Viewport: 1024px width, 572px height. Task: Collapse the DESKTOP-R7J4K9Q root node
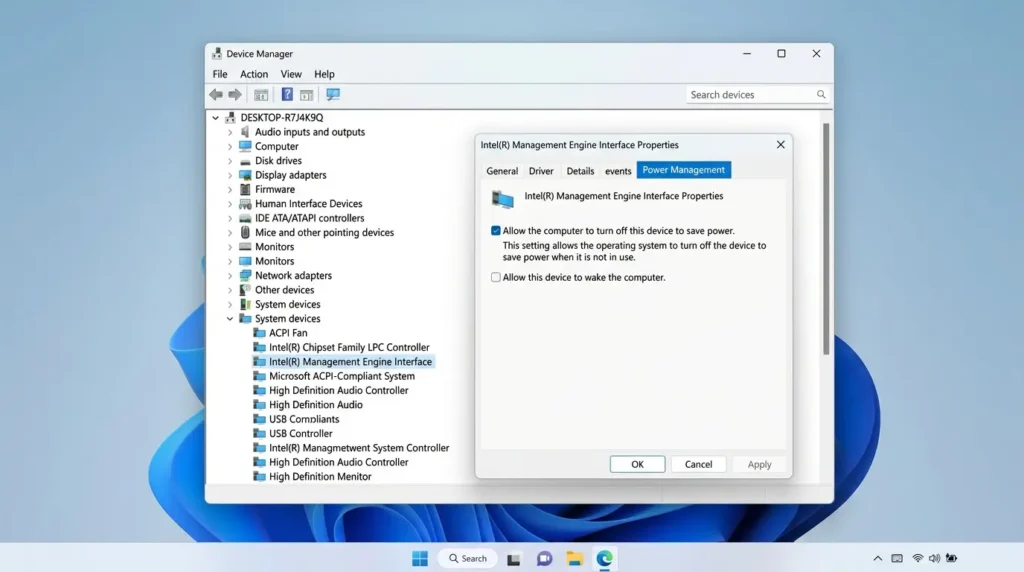coord(216,118)
